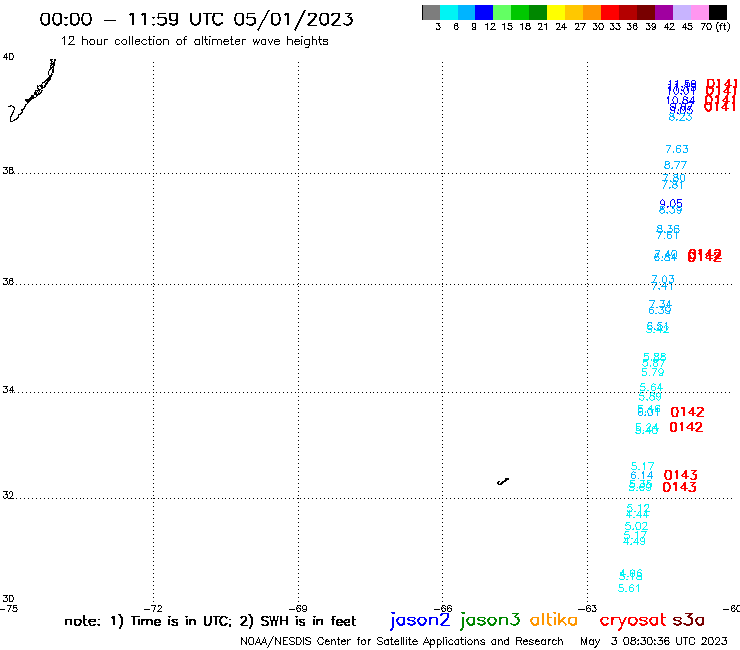Viewport: 740px width, 650px height.
Task: Select the cryosat satellite label
Action: [x=633, y=620]
